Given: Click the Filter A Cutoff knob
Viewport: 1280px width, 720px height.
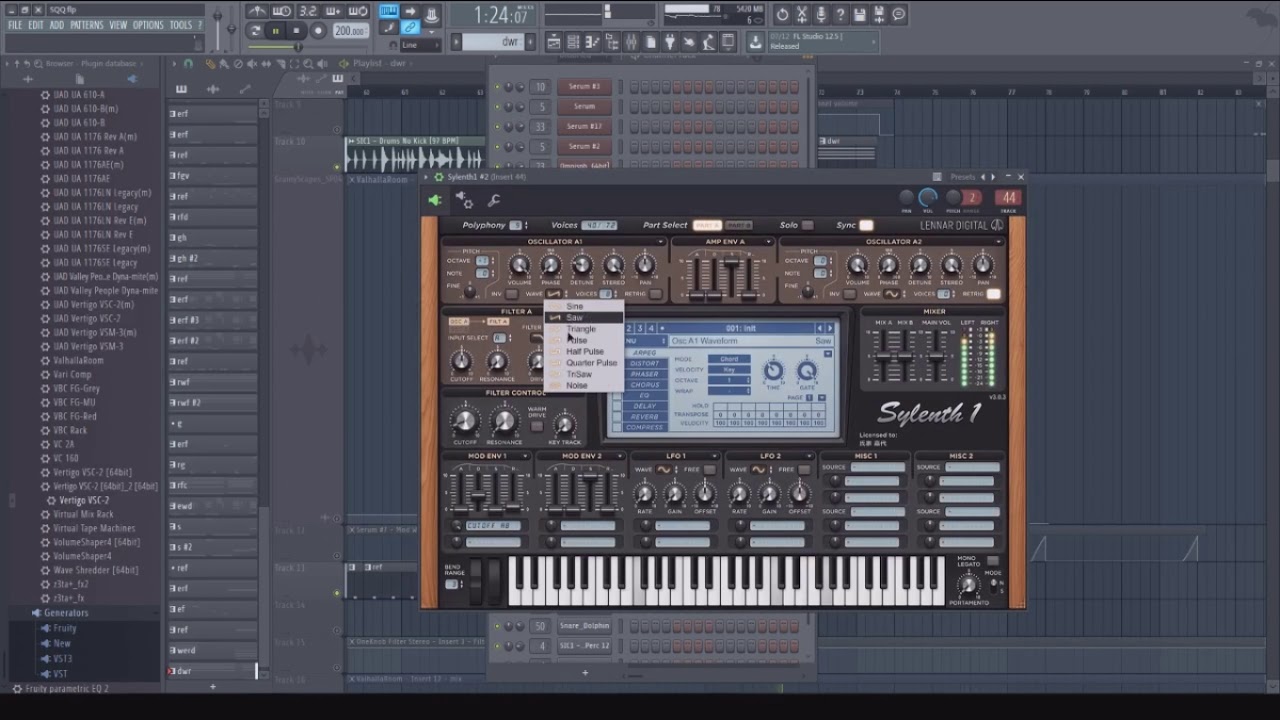Looking at the screenshot, I should pos(461,362).
